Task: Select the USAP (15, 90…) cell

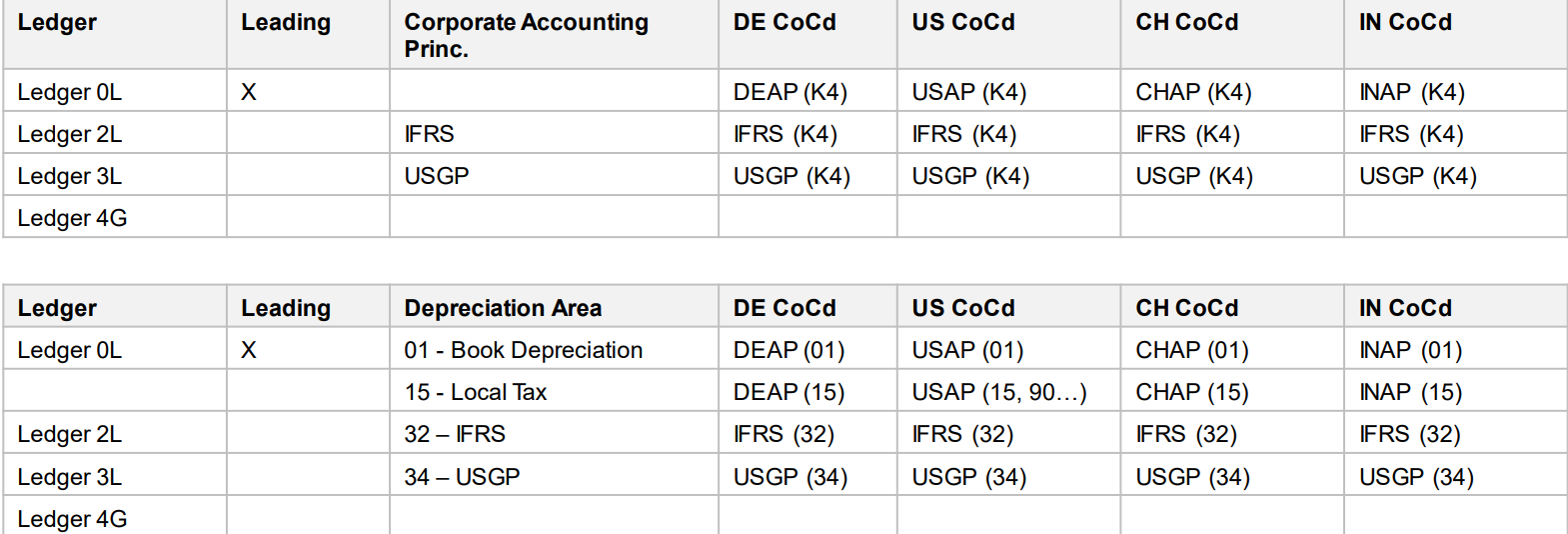Action: [x=999, y=392]
